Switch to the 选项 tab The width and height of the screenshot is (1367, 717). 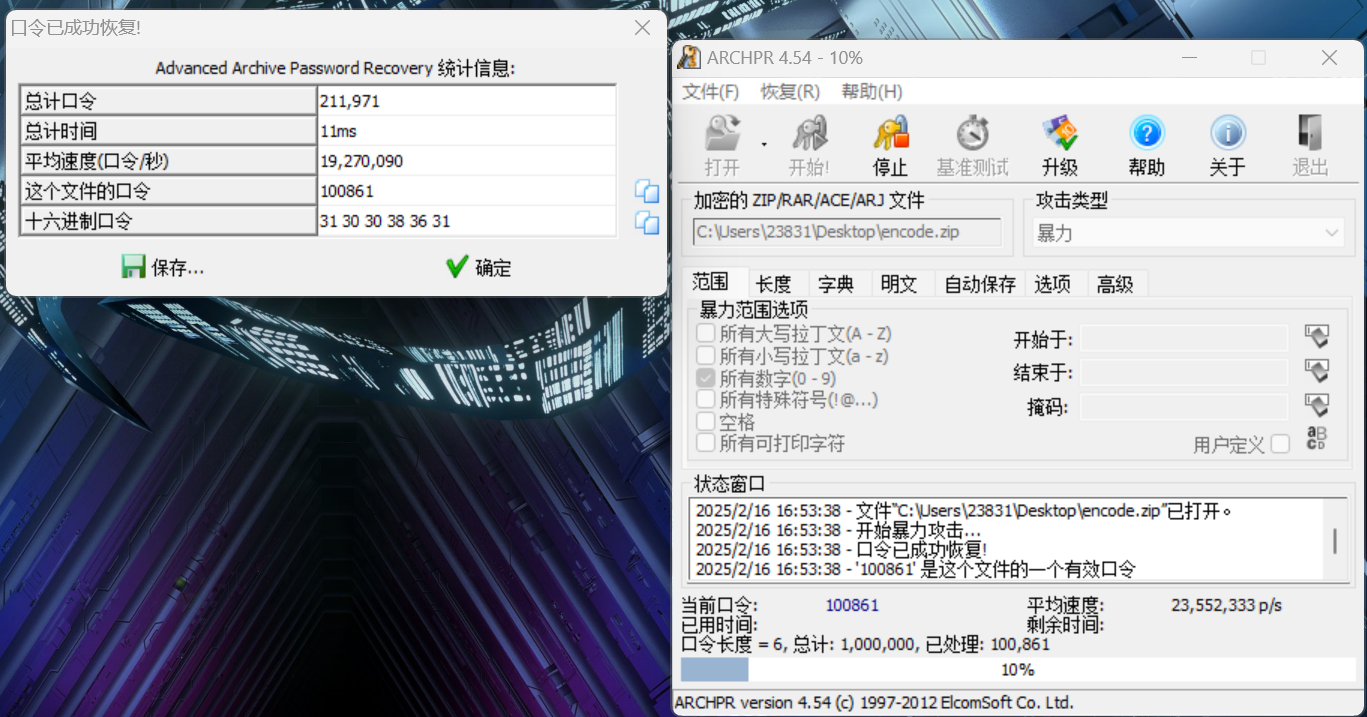(1053, 284)
